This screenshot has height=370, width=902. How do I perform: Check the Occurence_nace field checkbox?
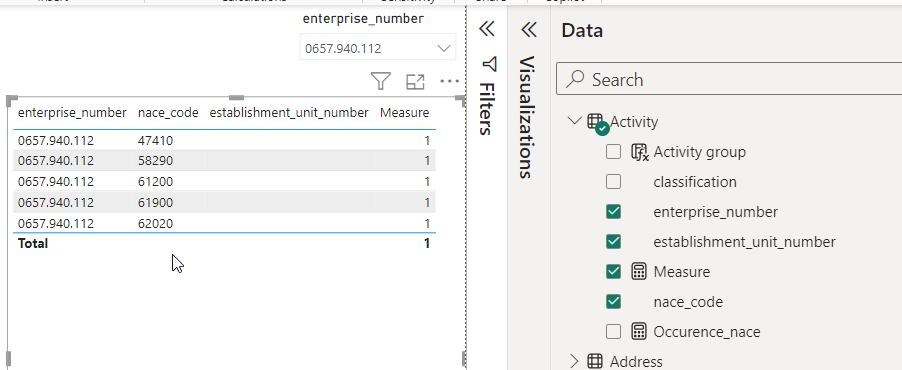click(x=614, y=331)
